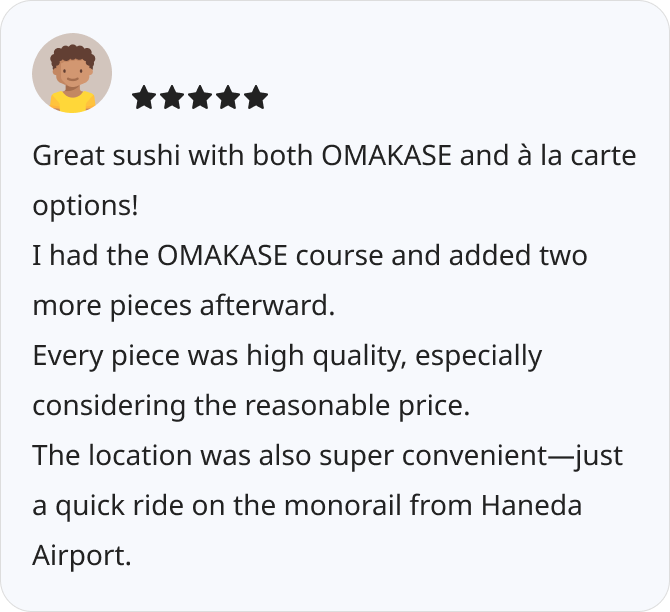Viewport: 670px width, 612px height.
Task: Click the line "I had the OMAKASE course"
Action: [x=310, y=256]
